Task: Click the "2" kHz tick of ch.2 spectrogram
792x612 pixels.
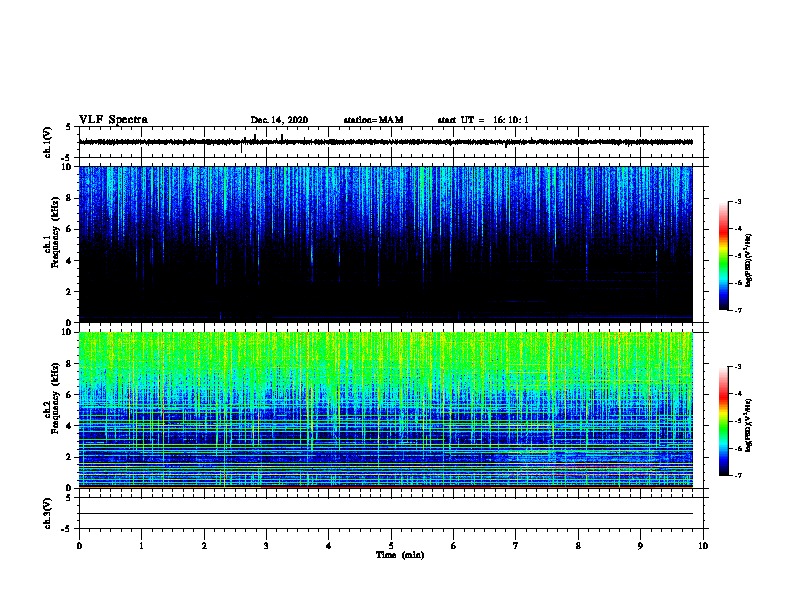Action: pos(70,457)
